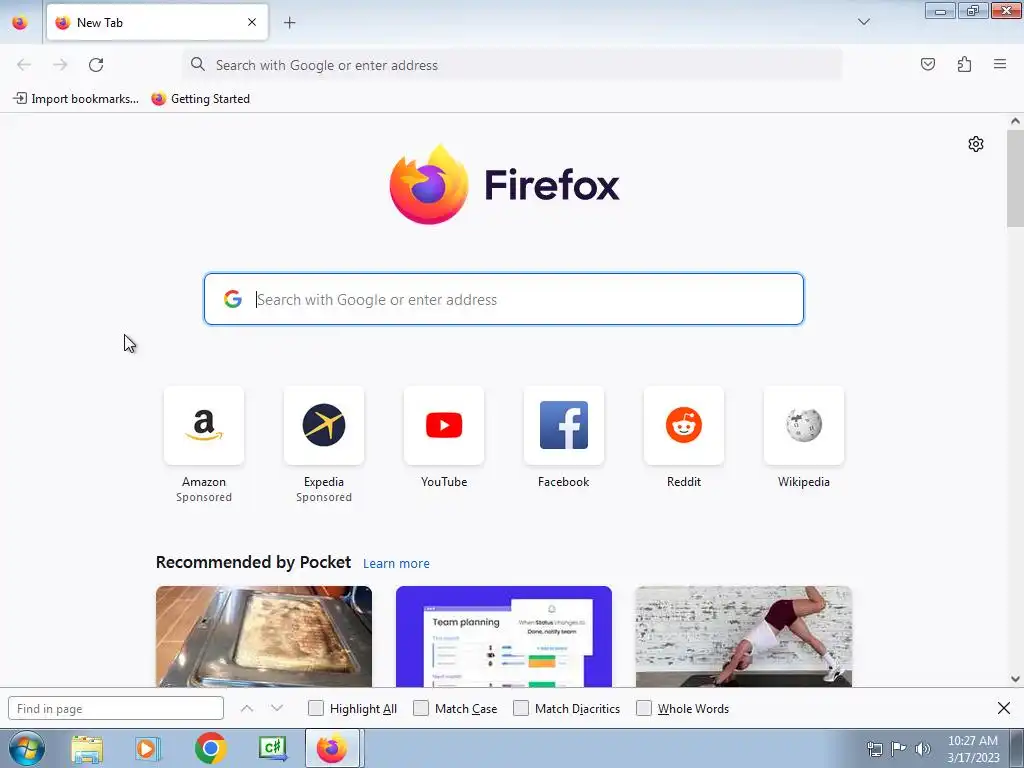Go back one page
Image resolution: width=1024 pixels, height=768 pixels.
tap(24, 65)
